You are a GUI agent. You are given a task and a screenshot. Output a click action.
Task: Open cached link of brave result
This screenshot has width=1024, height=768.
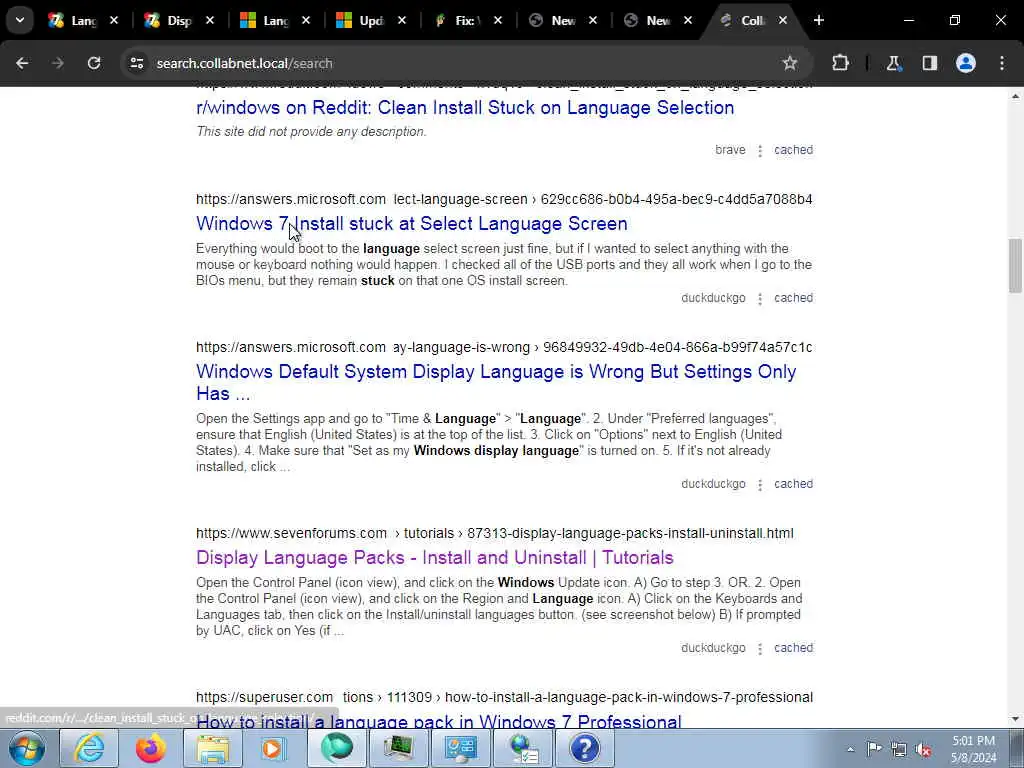point(793,150)
